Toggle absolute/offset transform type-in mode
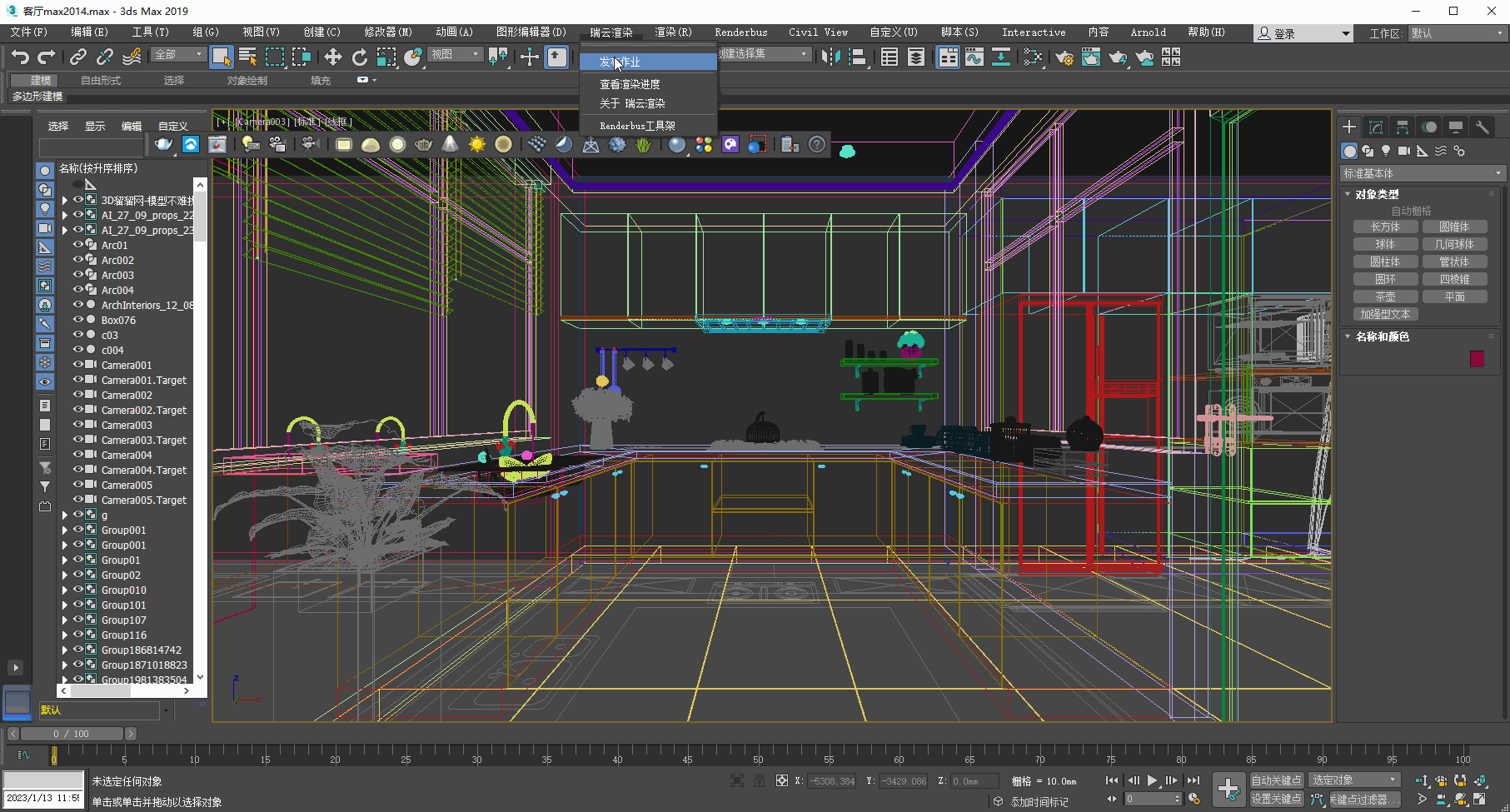This screenshot has width=1510, height=812. tap(781, 780)
